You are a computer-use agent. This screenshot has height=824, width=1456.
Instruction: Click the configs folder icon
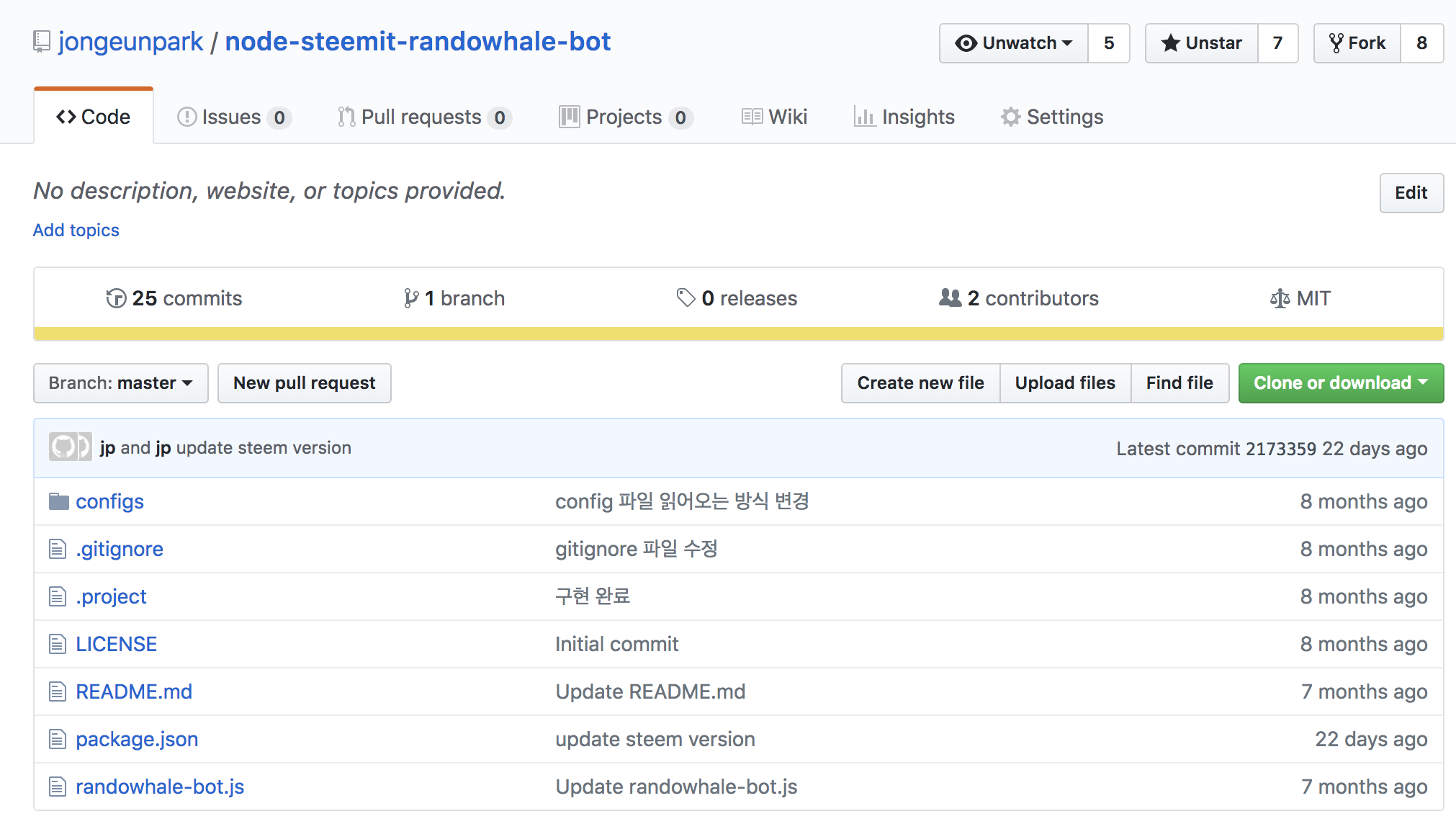58,501
